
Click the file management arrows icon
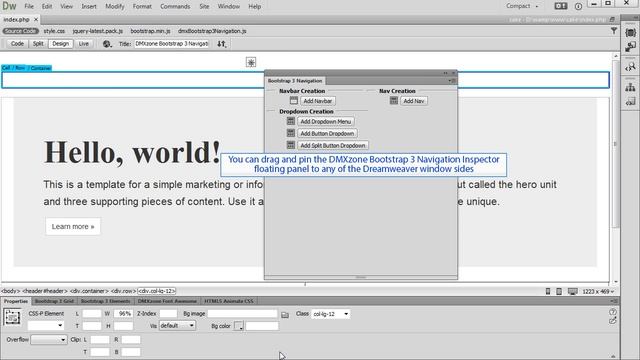[x=221, y=44]
